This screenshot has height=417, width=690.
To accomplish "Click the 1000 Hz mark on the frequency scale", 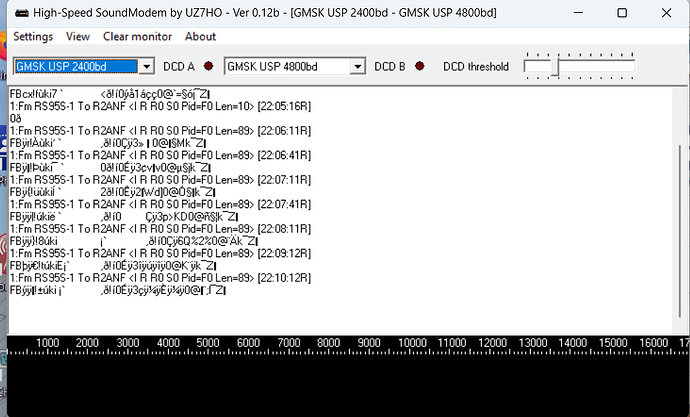I will coord(48,344).
